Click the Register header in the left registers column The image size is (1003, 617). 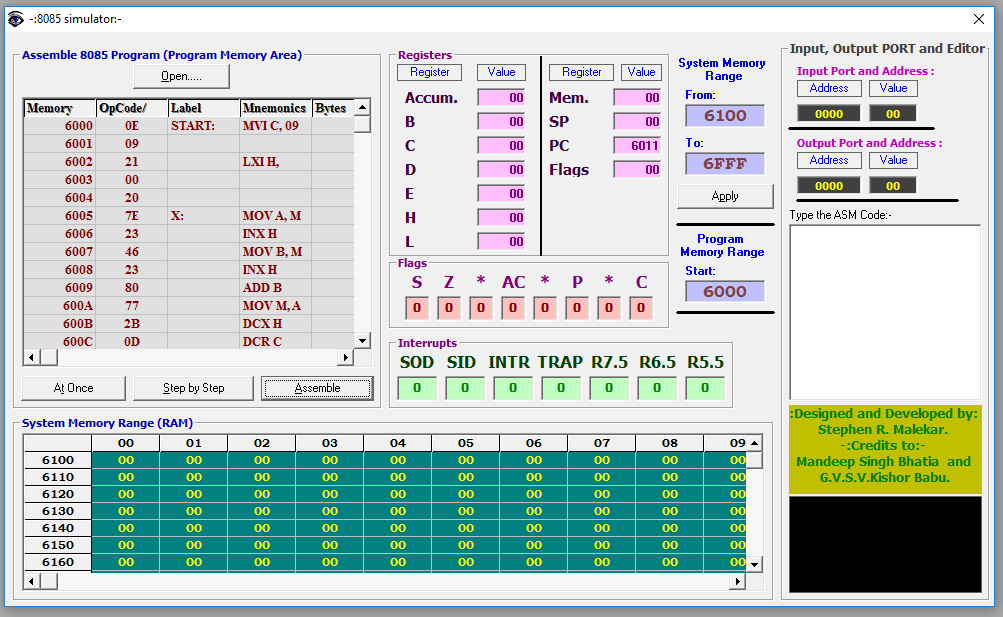click(x=428, y=72)
